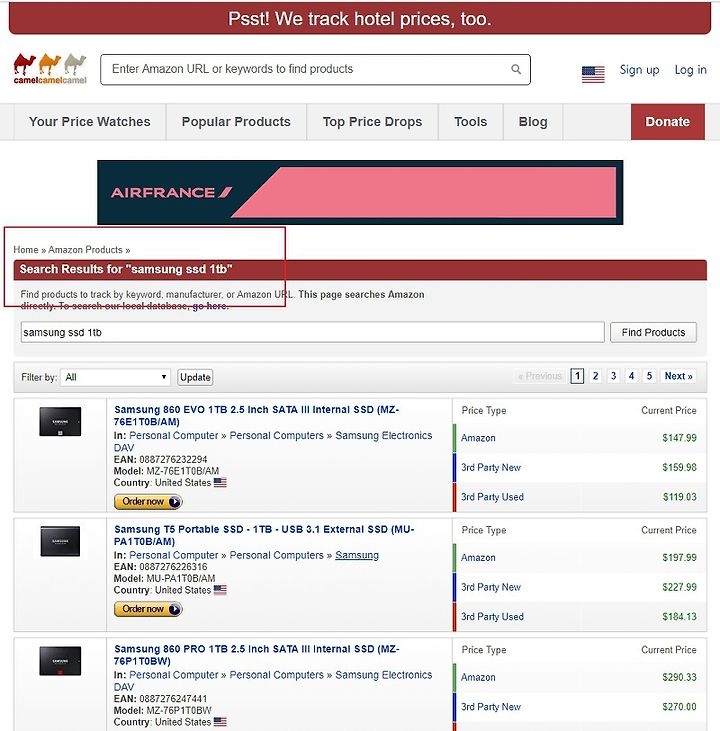Image resolution: width=720 pixels, height=731 pixels.
Task: Click 3rd Party Used price $119.03
Action: tap(679, 497)
